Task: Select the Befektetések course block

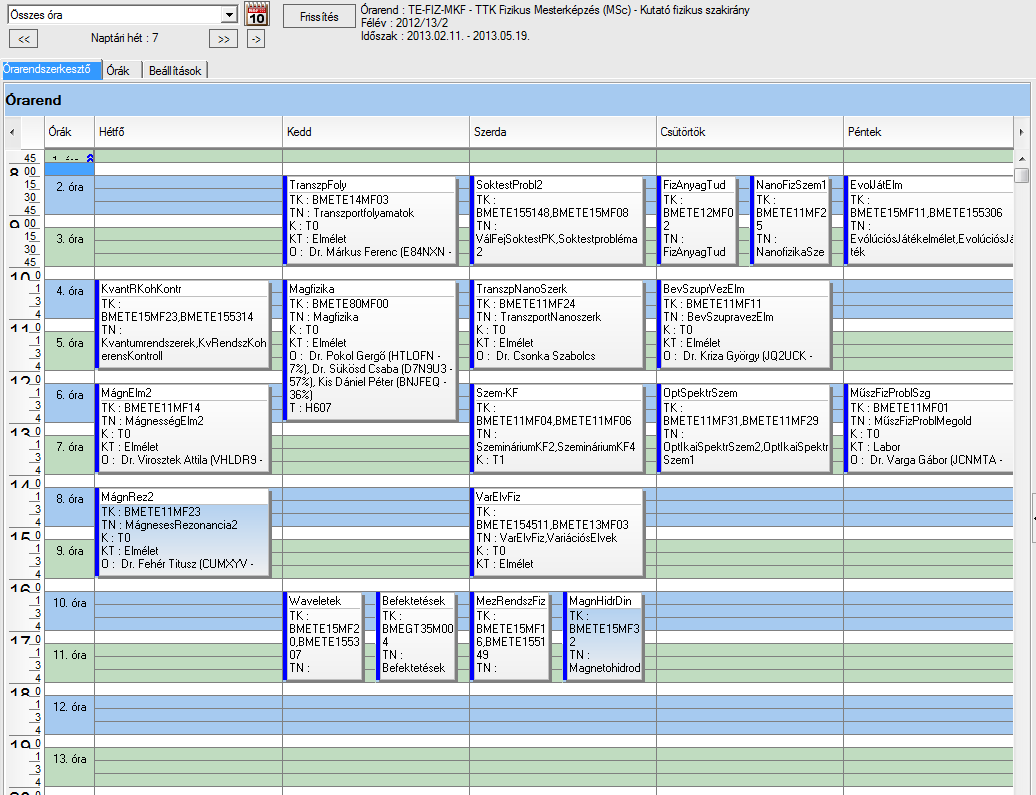Action: pos(417,636)
